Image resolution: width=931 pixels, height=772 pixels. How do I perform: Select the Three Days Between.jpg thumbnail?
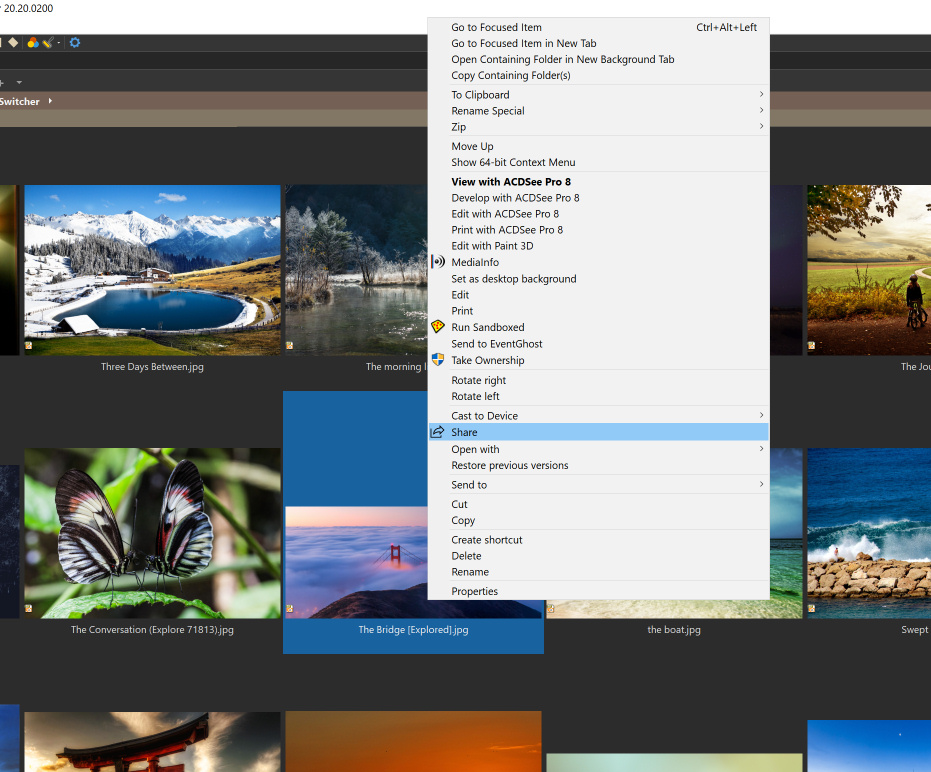pyautogui.click(x=152, y=270)
